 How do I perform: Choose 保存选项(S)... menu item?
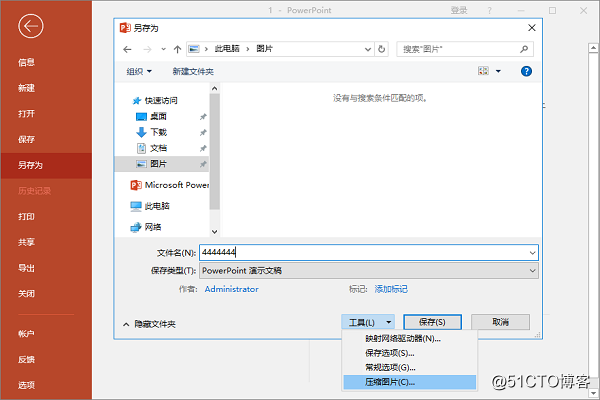click(409, 353)
